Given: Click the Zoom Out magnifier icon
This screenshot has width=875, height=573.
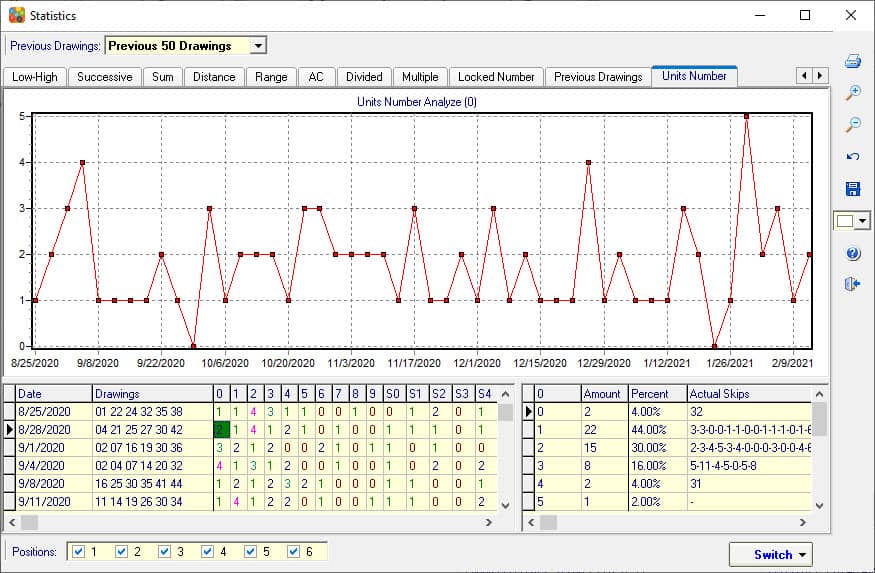Looking at the screenshot, I should click(x=853, y=124).
